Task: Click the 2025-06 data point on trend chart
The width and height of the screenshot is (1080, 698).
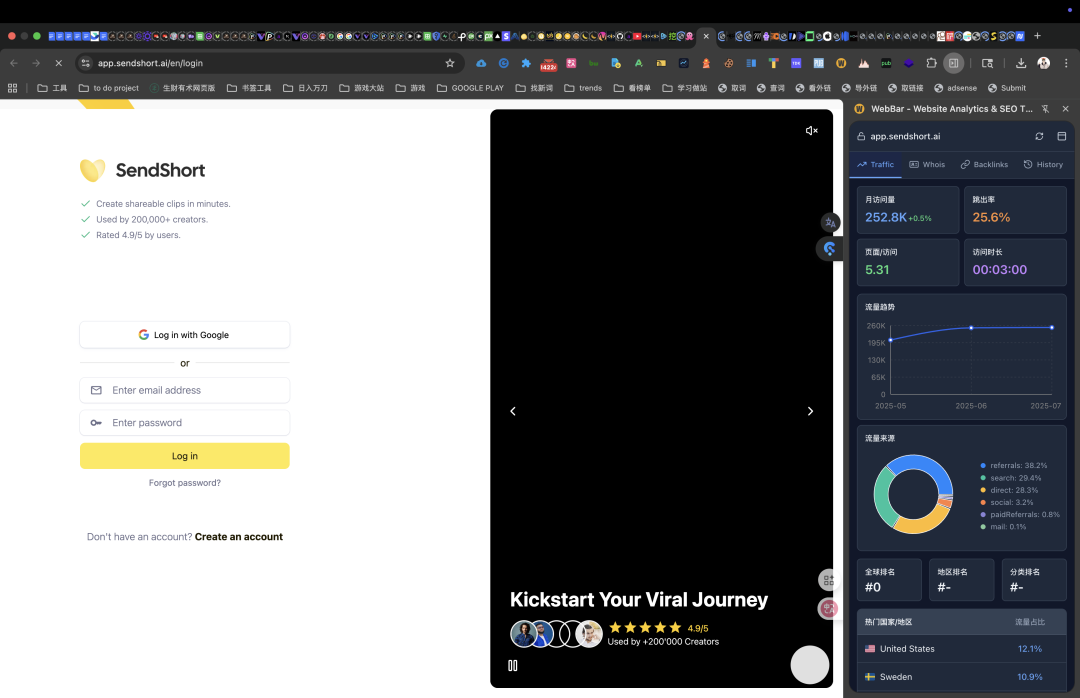Action: [x=971, y=328]
